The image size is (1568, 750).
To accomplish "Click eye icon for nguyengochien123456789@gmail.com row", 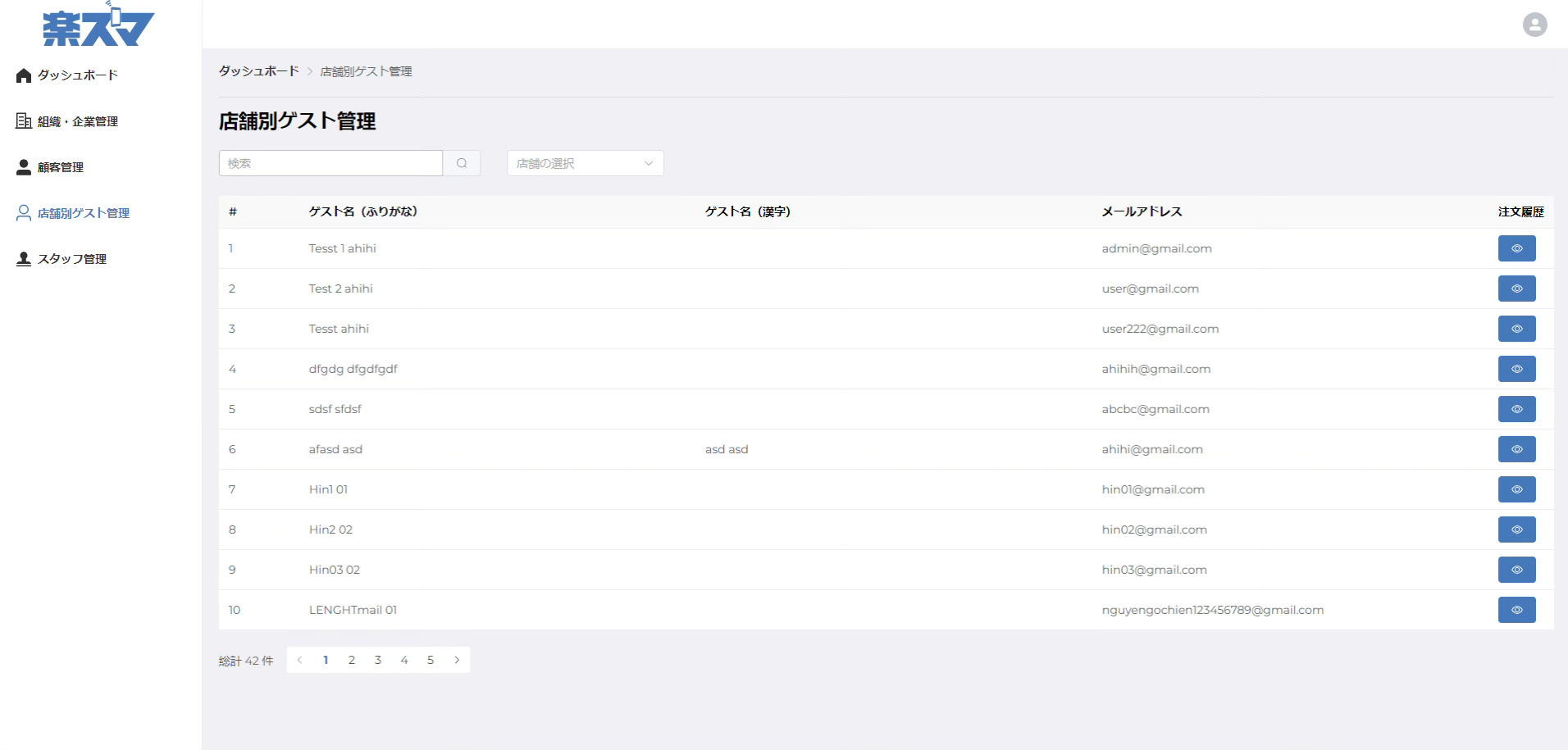I will point(1516,610).
